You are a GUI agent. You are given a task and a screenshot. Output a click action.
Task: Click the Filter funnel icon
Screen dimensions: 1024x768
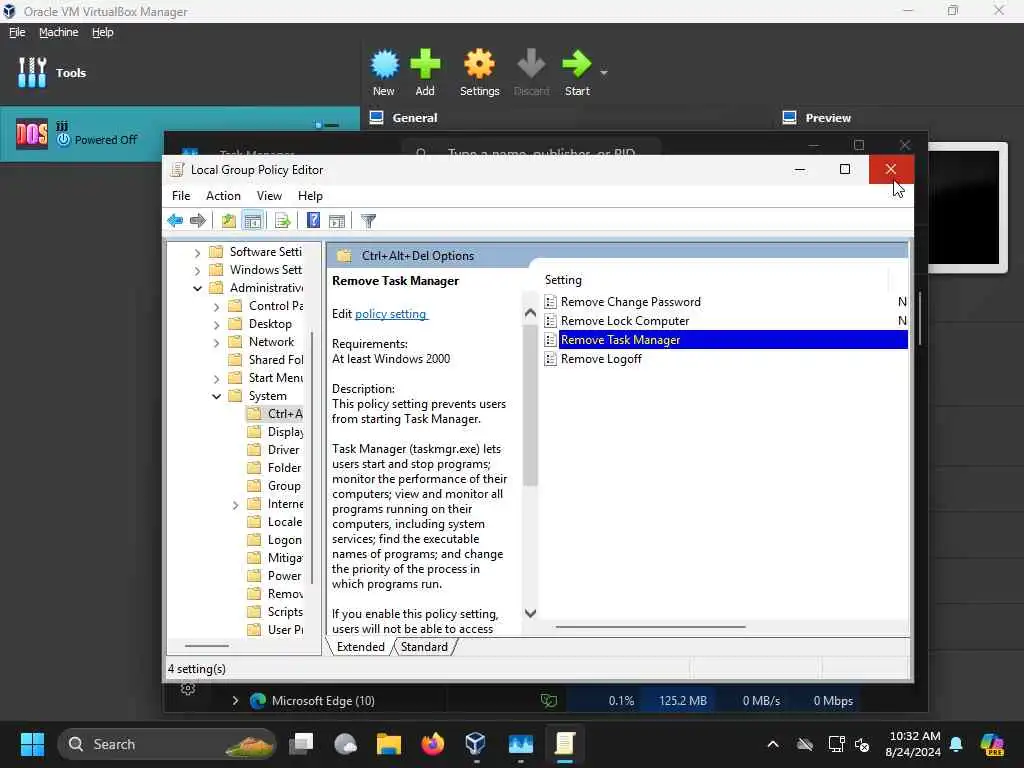tap(368, 221)
